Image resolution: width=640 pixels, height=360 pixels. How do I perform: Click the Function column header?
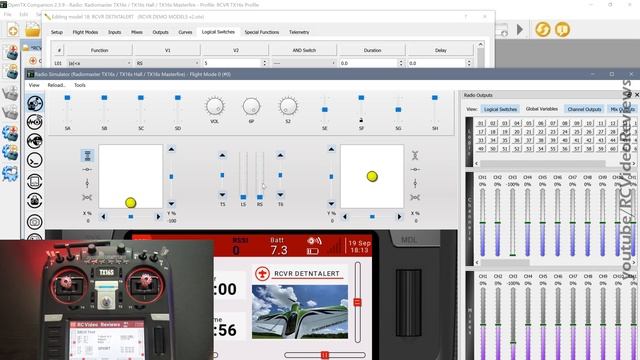99,50
